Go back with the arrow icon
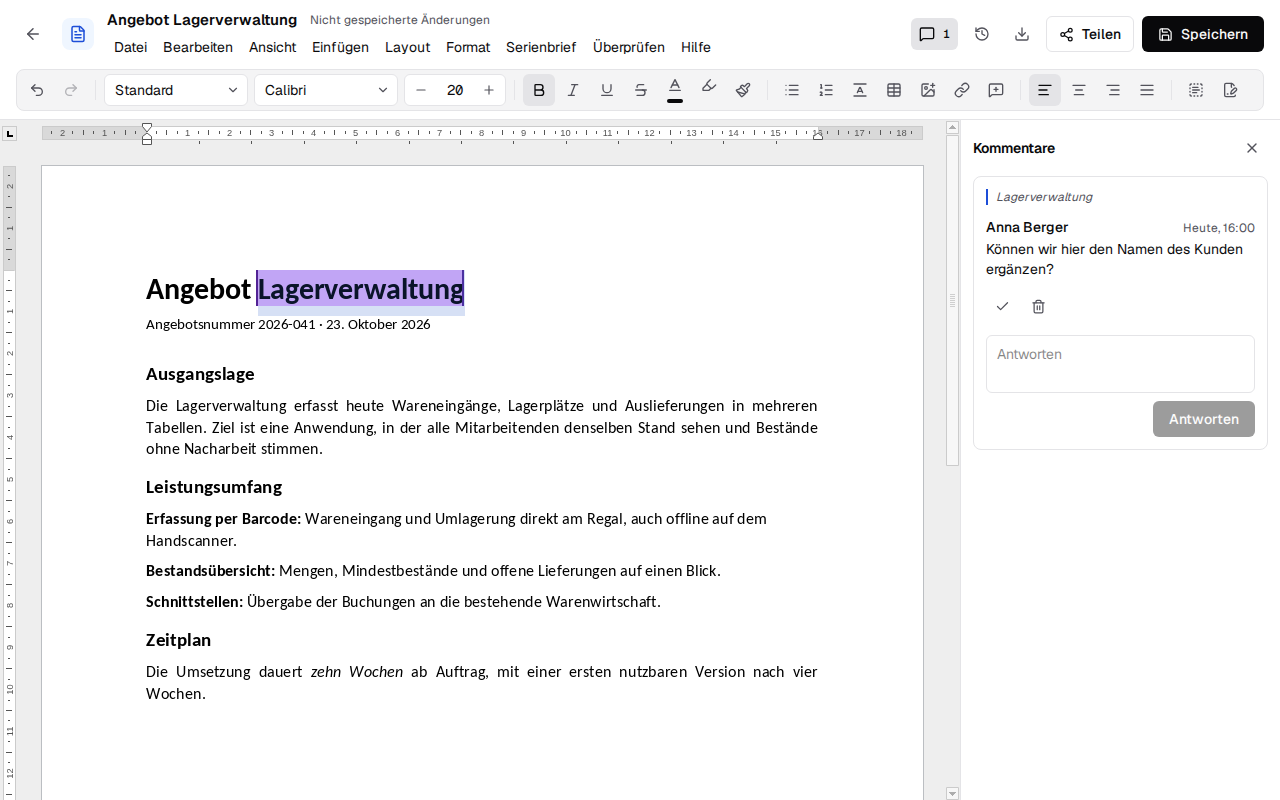 pos(33,34)
